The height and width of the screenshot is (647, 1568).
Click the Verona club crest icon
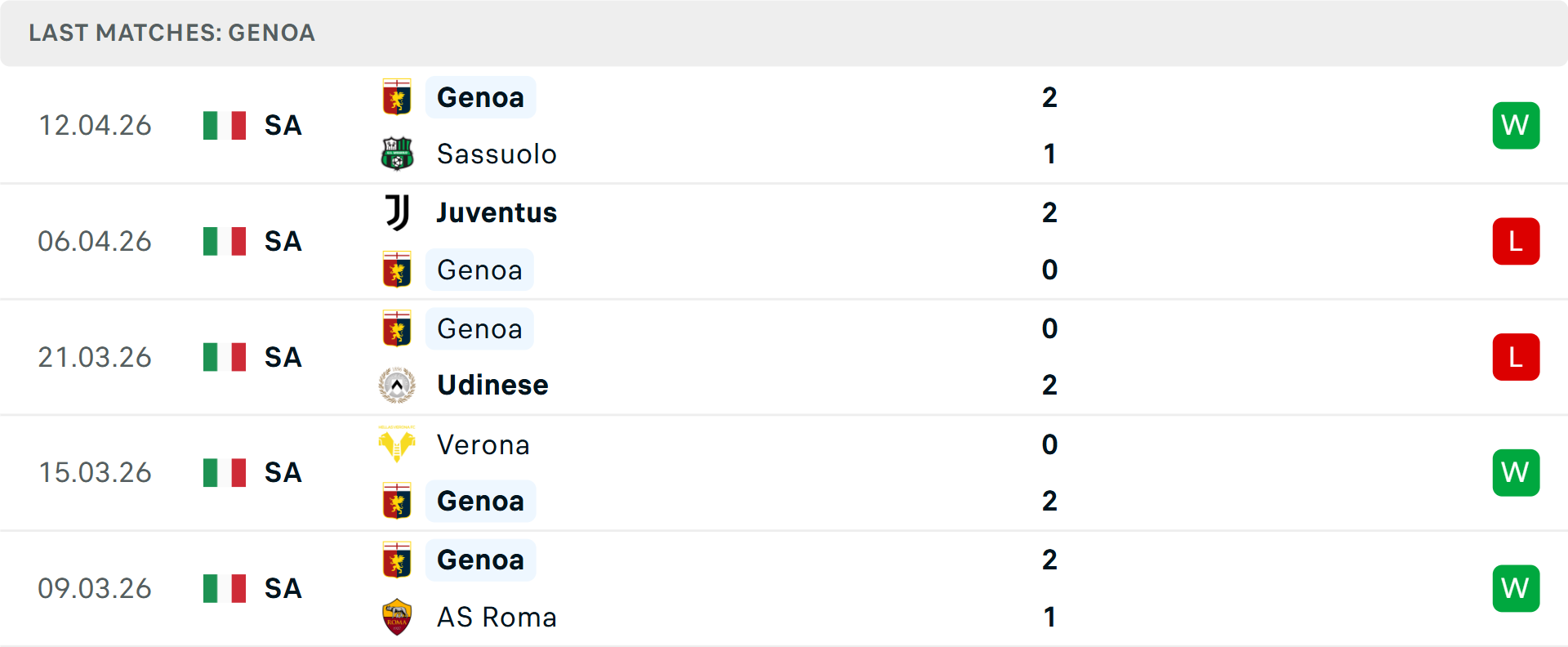(x=397, y=444)
